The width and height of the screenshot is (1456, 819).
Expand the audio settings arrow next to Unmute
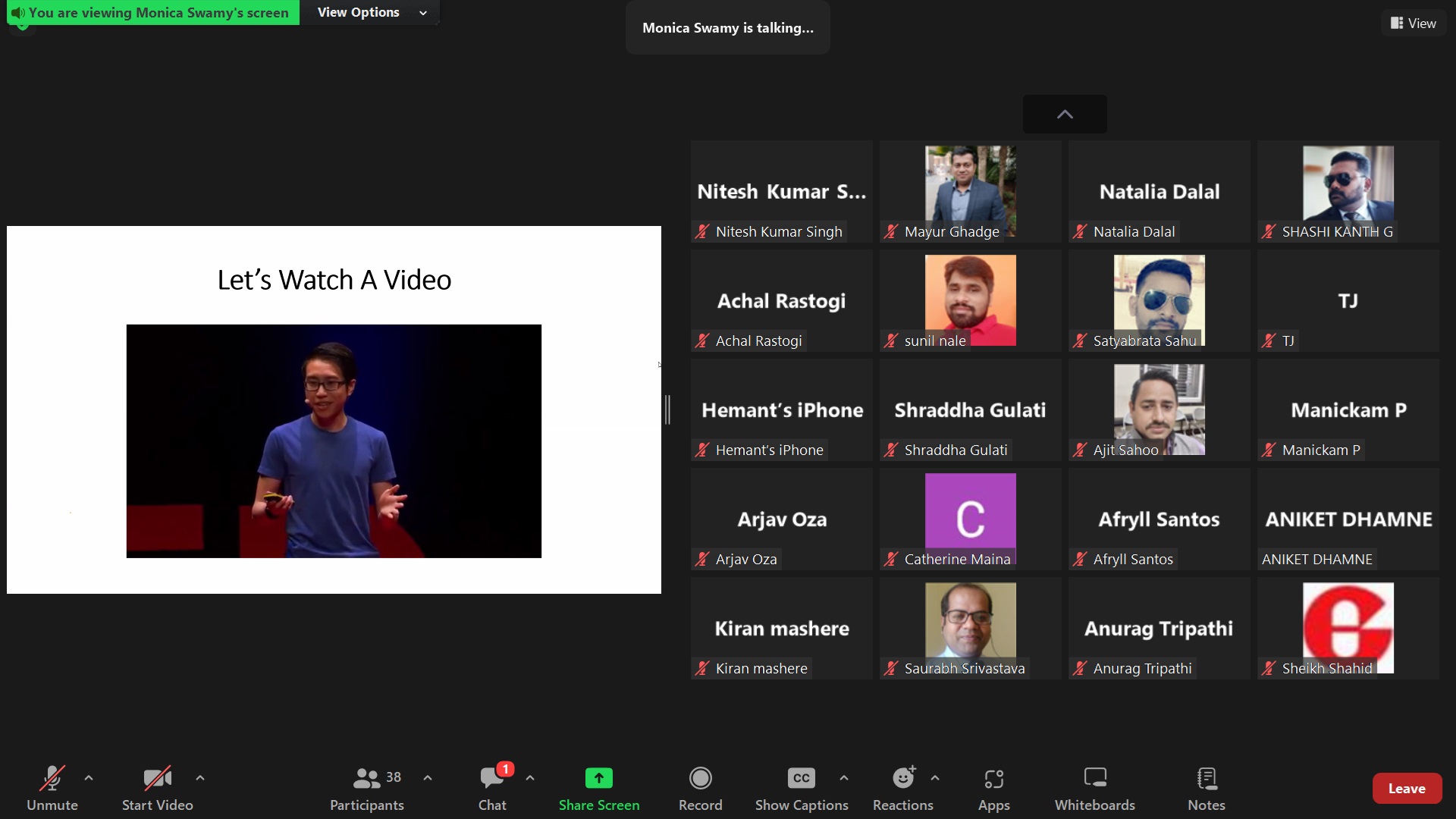pos(89,778)
